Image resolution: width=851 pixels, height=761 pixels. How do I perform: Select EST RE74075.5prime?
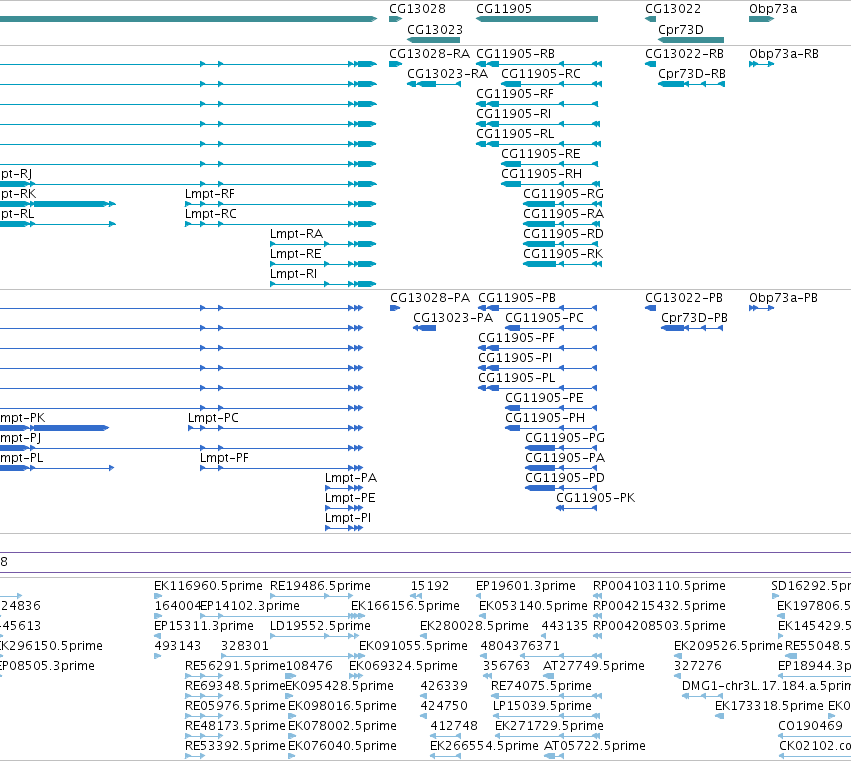point(541,686)
